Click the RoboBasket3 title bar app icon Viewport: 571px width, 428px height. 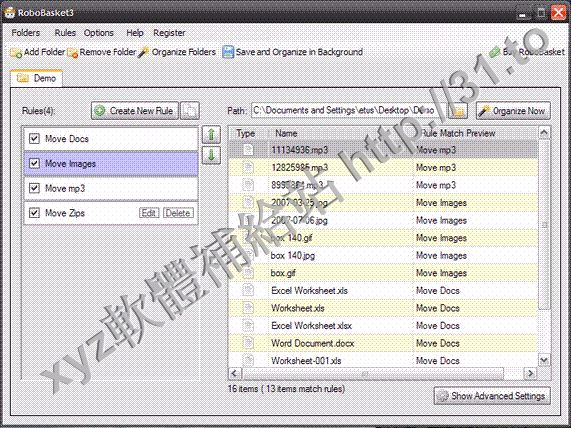pos(9,12)
